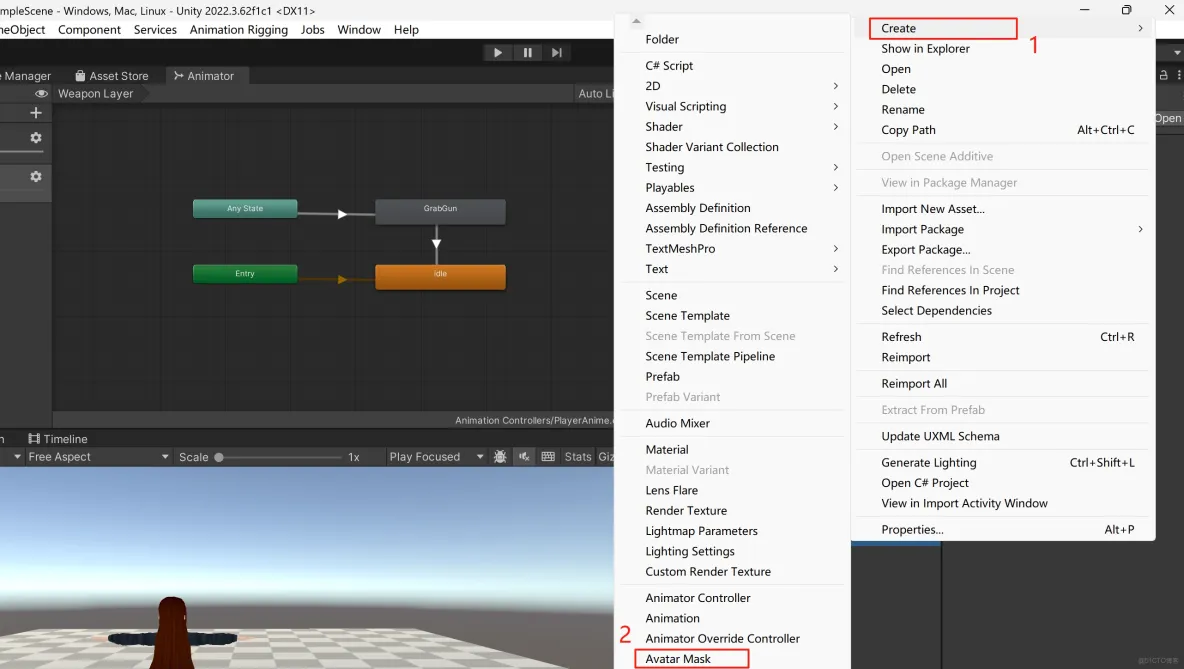Toggle the Weapon Layer eye visibility icon
1184x669 pixels.
(40, 93)
